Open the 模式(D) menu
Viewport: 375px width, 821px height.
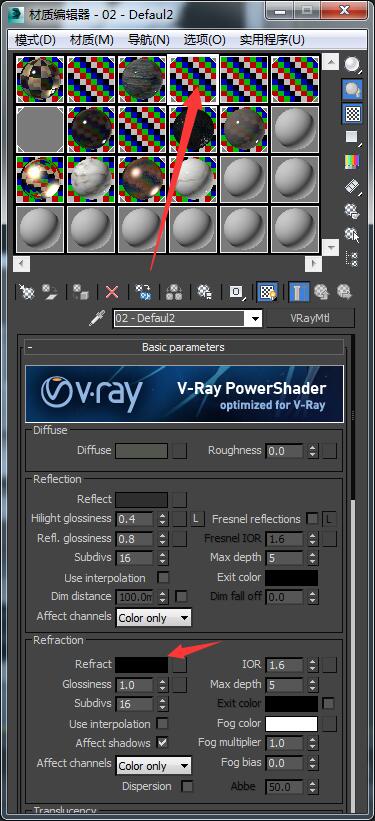coord(35,40)
